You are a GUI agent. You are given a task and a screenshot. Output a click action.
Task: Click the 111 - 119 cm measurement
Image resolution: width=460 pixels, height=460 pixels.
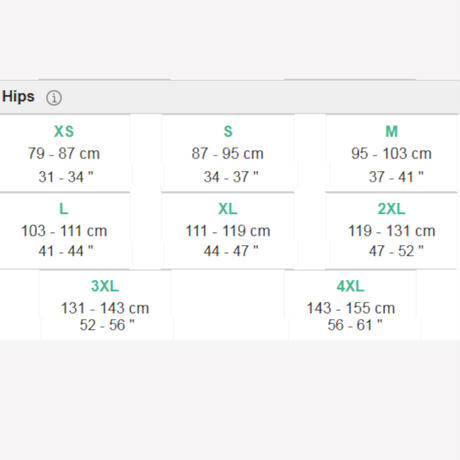228,231
